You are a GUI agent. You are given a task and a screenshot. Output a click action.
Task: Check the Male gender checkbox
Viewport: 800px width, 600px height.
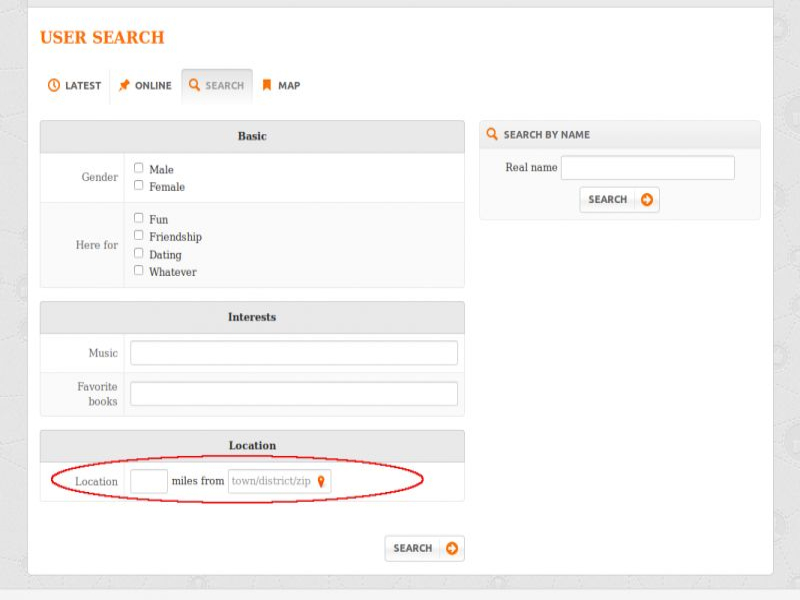click(139, 168)
